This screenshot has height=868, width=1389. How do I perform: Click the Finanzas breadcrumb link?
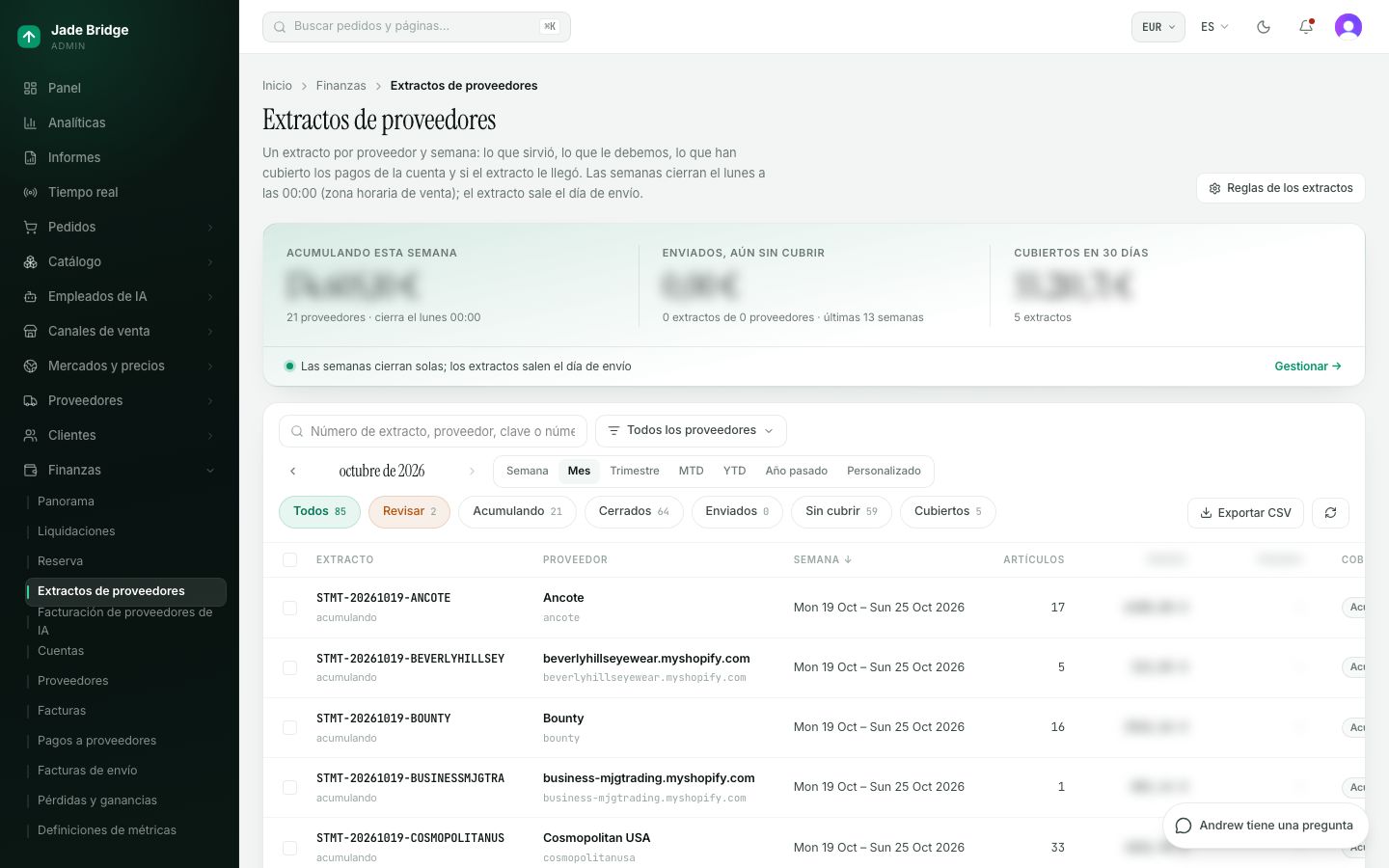tap(341, 86)
